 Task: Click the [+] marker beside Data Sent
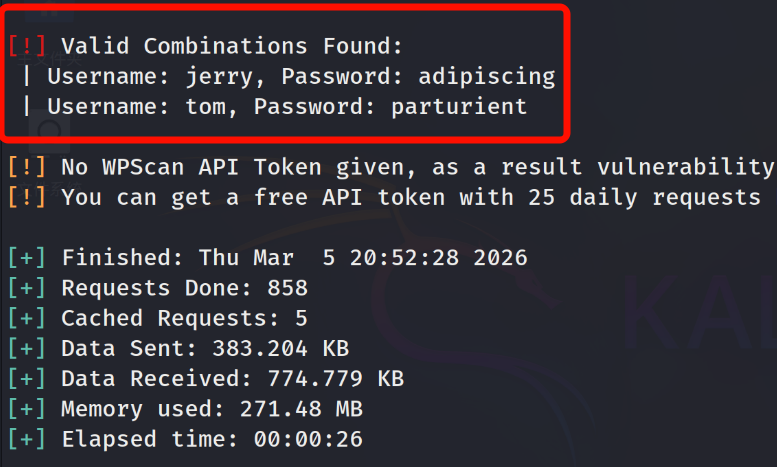pyautogui.click(x=26, y=348)
